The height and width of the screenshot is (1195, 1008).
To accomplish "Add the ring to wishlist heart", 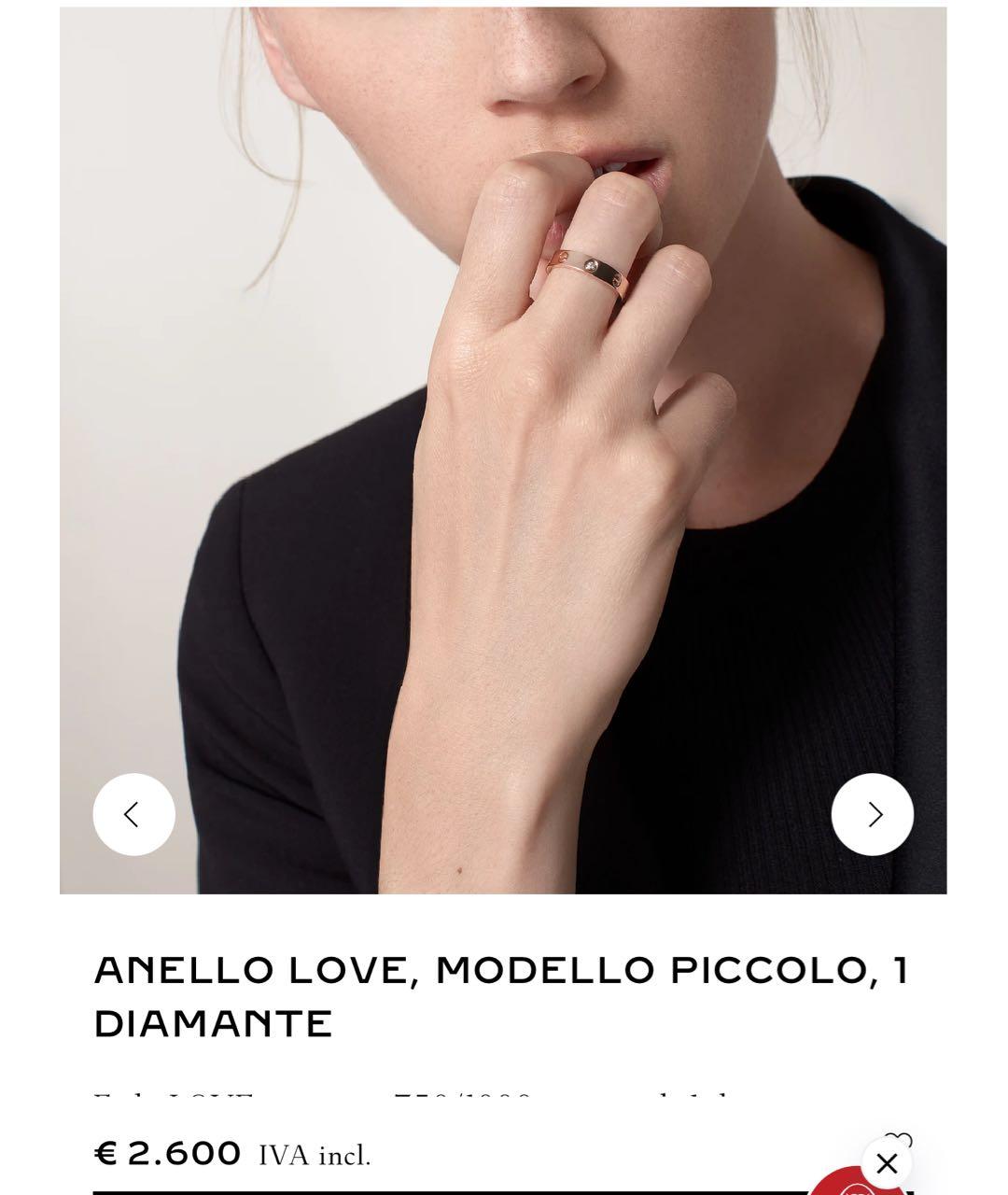I will click(x=899, y=1139).
